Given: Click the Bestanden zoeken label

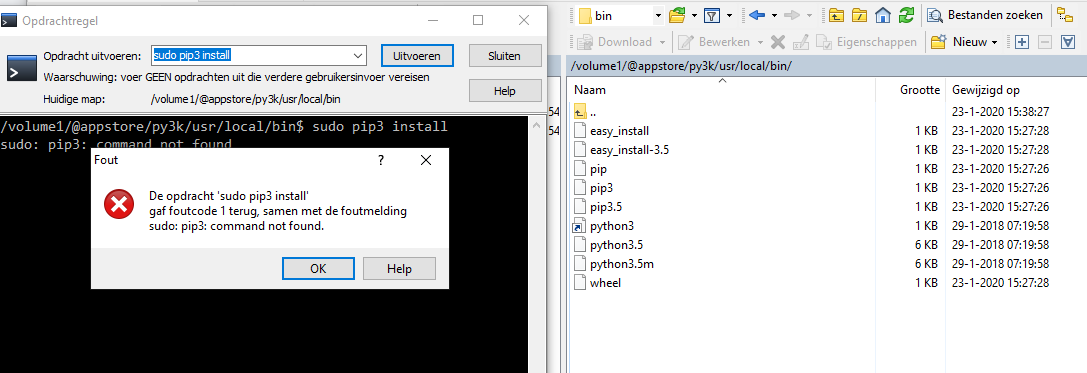Looking at the screenshot, I should 995,15.
